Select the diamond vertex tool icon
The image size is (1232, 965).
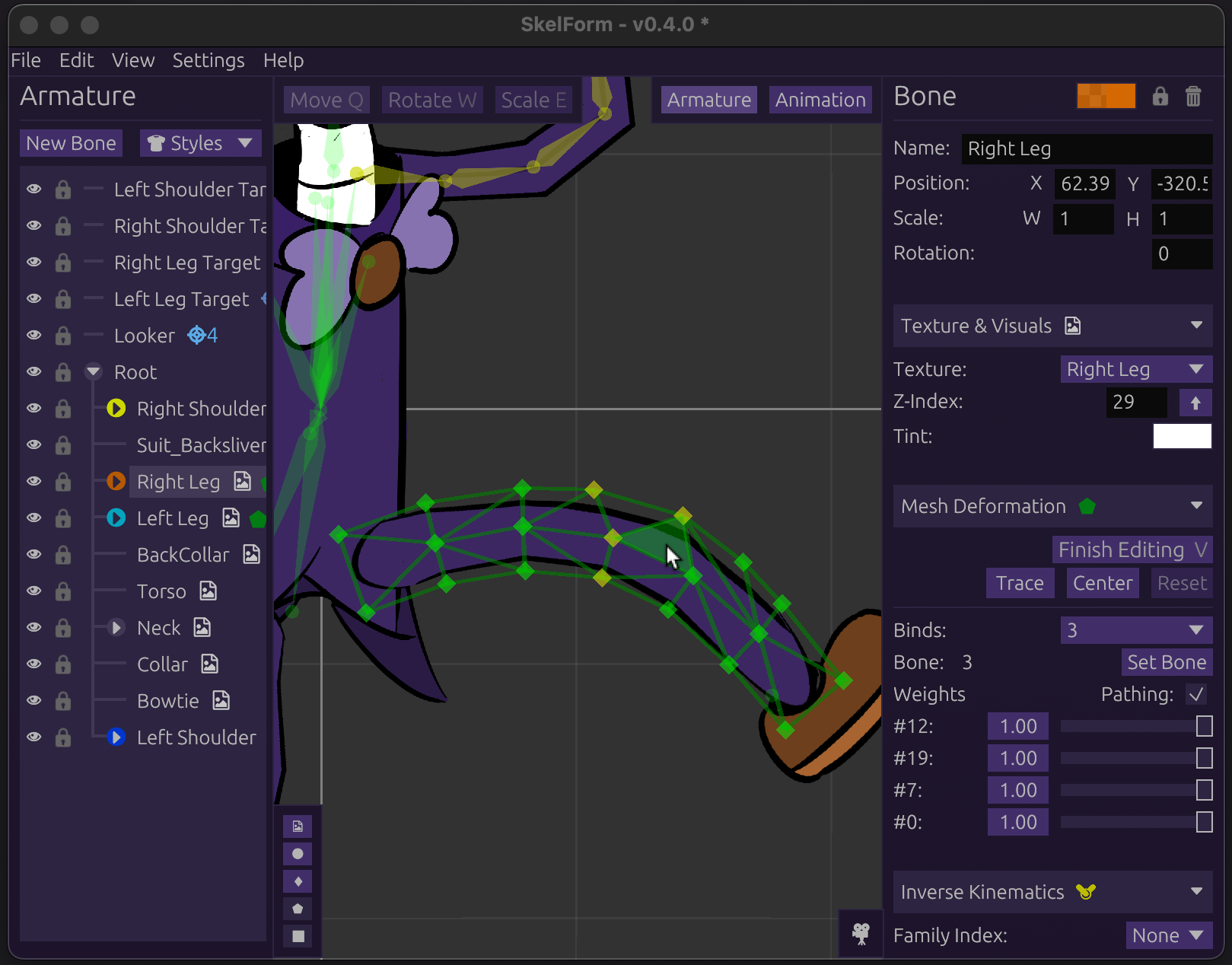pyautogui.click(x=298, y=881)
